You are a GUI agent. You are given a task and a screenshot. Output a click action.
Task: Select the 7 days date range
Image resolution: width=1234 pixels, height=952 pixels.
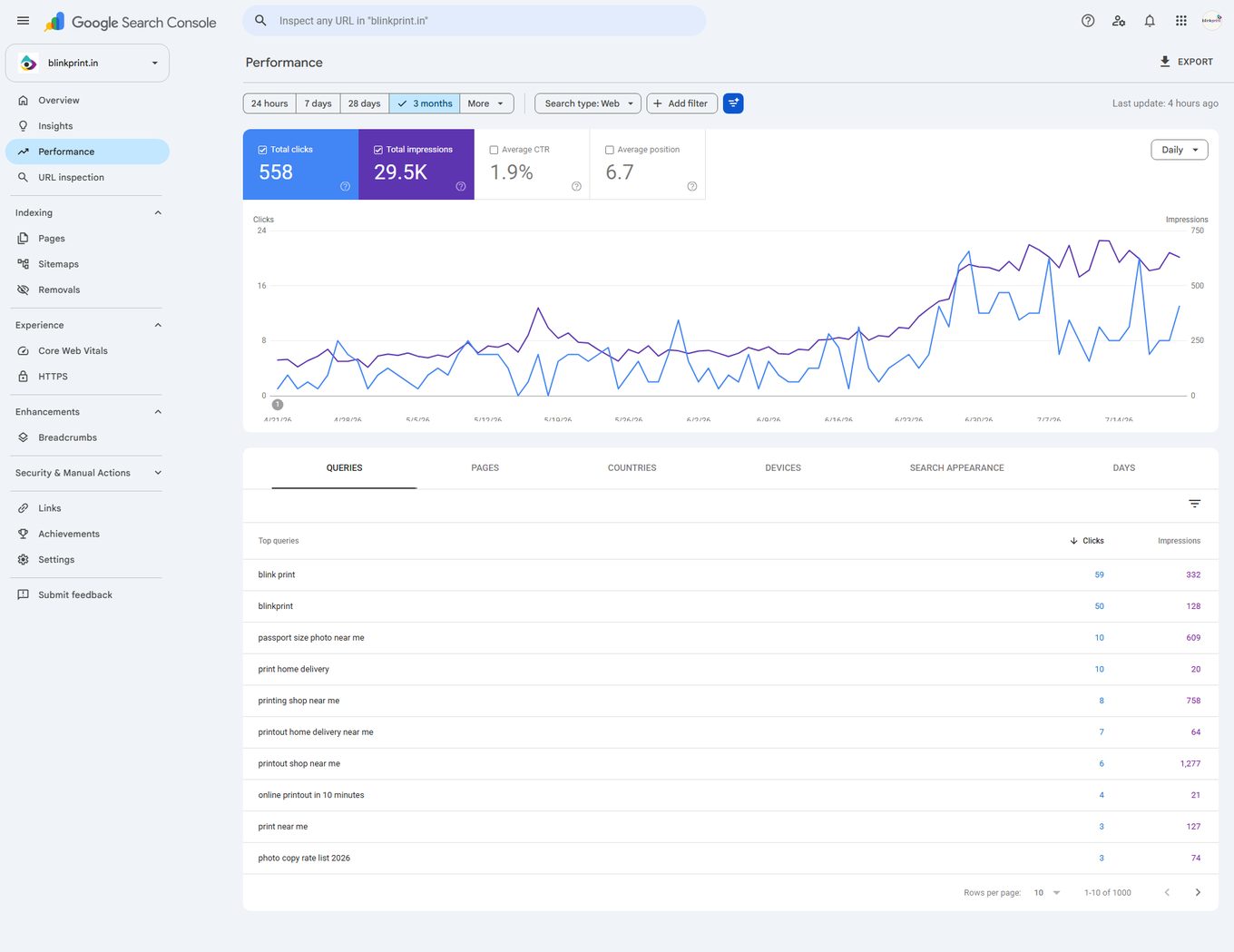318,103
